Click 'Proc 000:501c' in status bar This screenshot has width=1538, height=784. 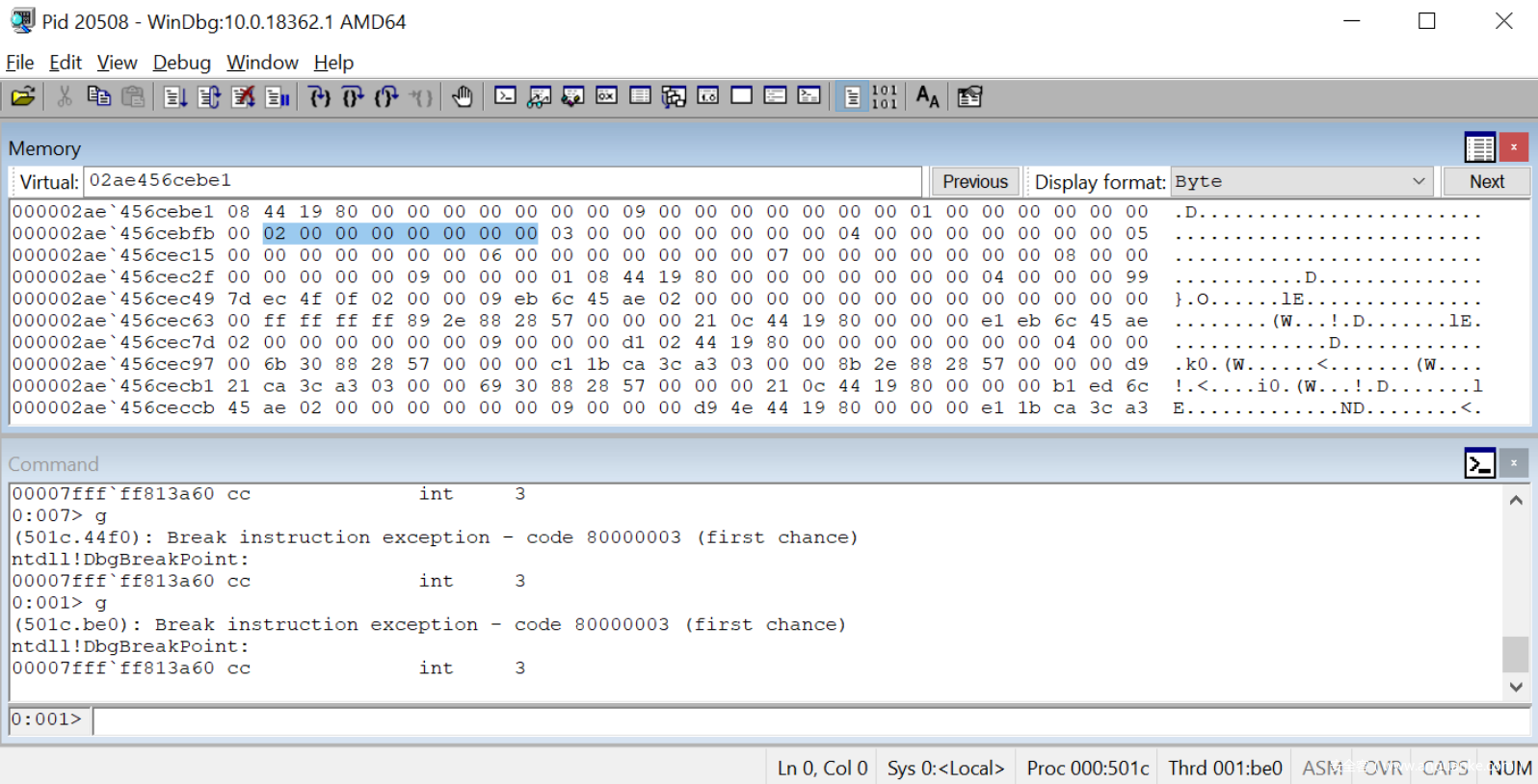coord(1088,768)
